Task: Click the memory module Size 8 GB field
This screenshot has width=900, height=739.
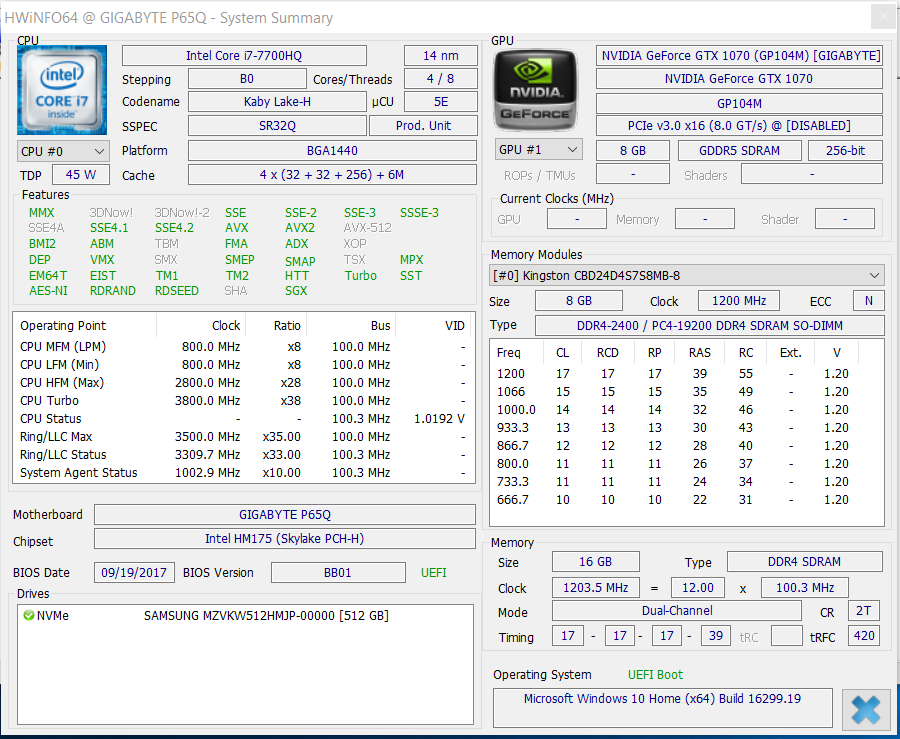Action: point(579,301)
